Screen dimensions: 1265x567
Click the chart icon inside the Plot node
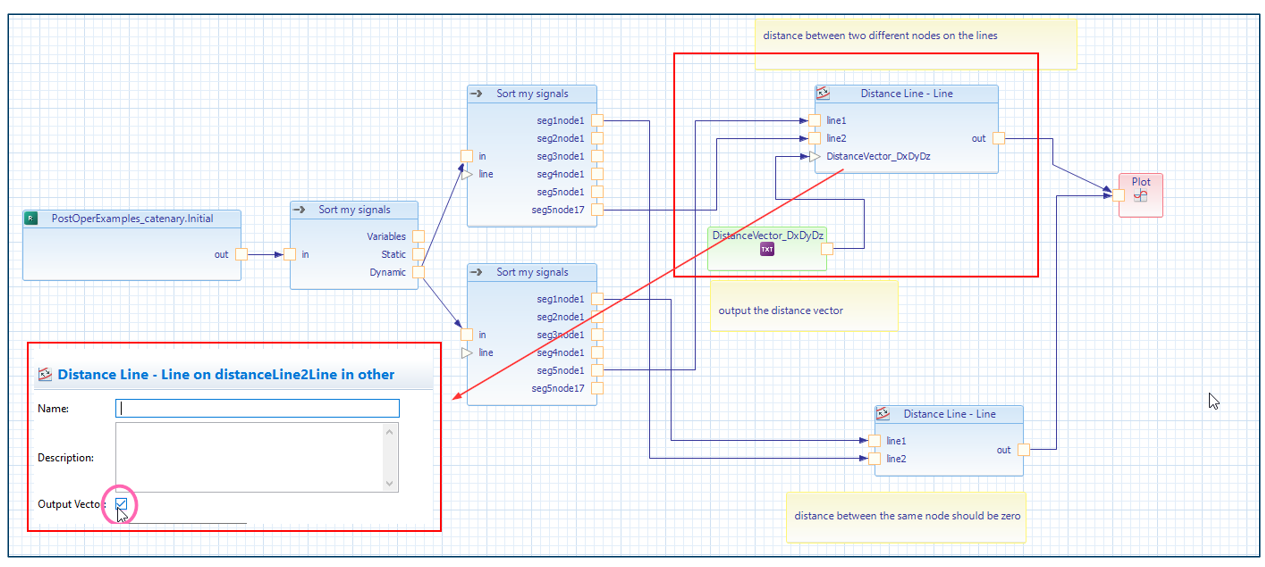tap(1140, 198)
